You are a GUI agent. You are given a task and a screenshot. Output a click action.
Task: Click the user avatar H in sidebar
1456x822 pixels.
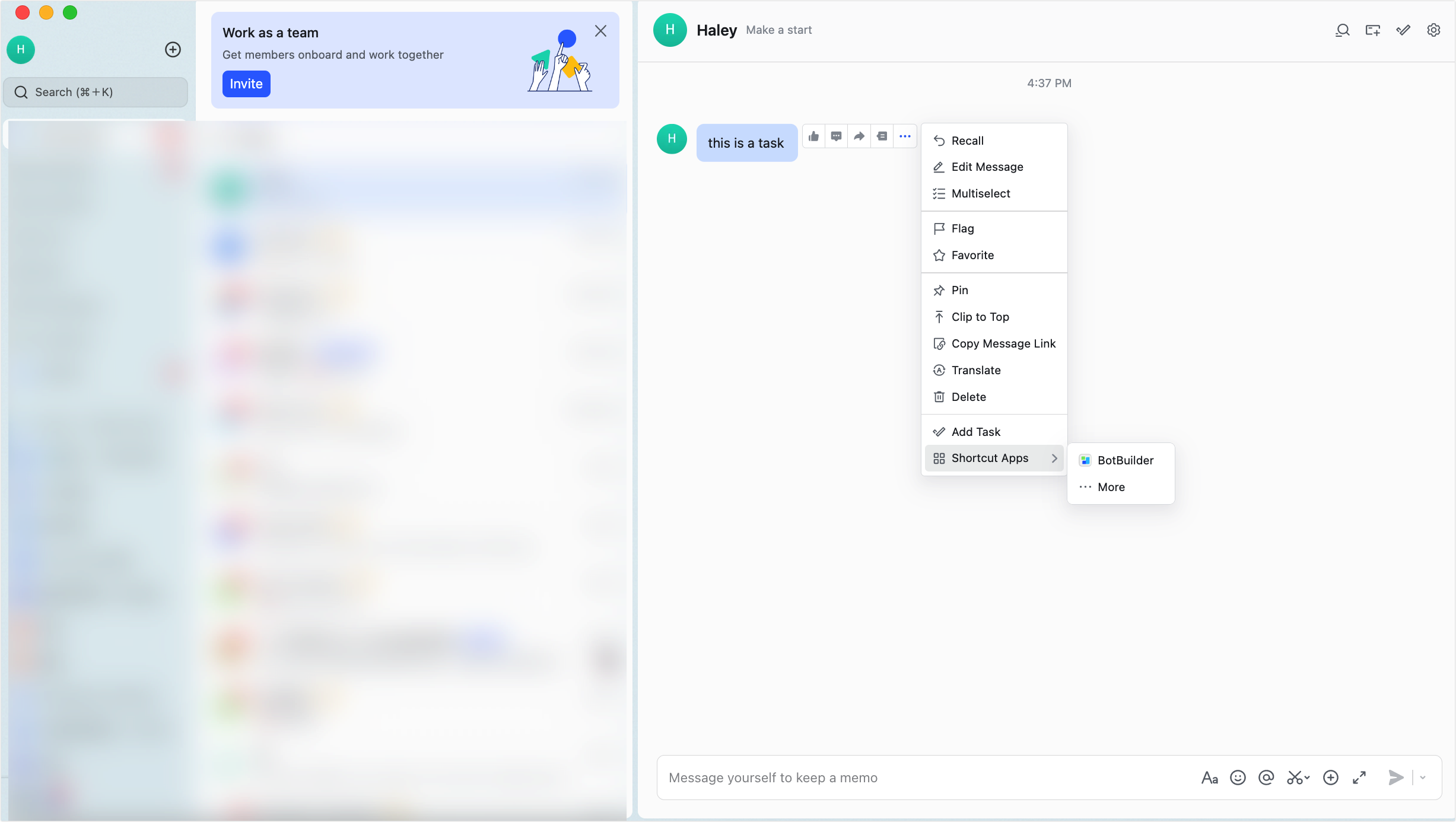(21, 50)
